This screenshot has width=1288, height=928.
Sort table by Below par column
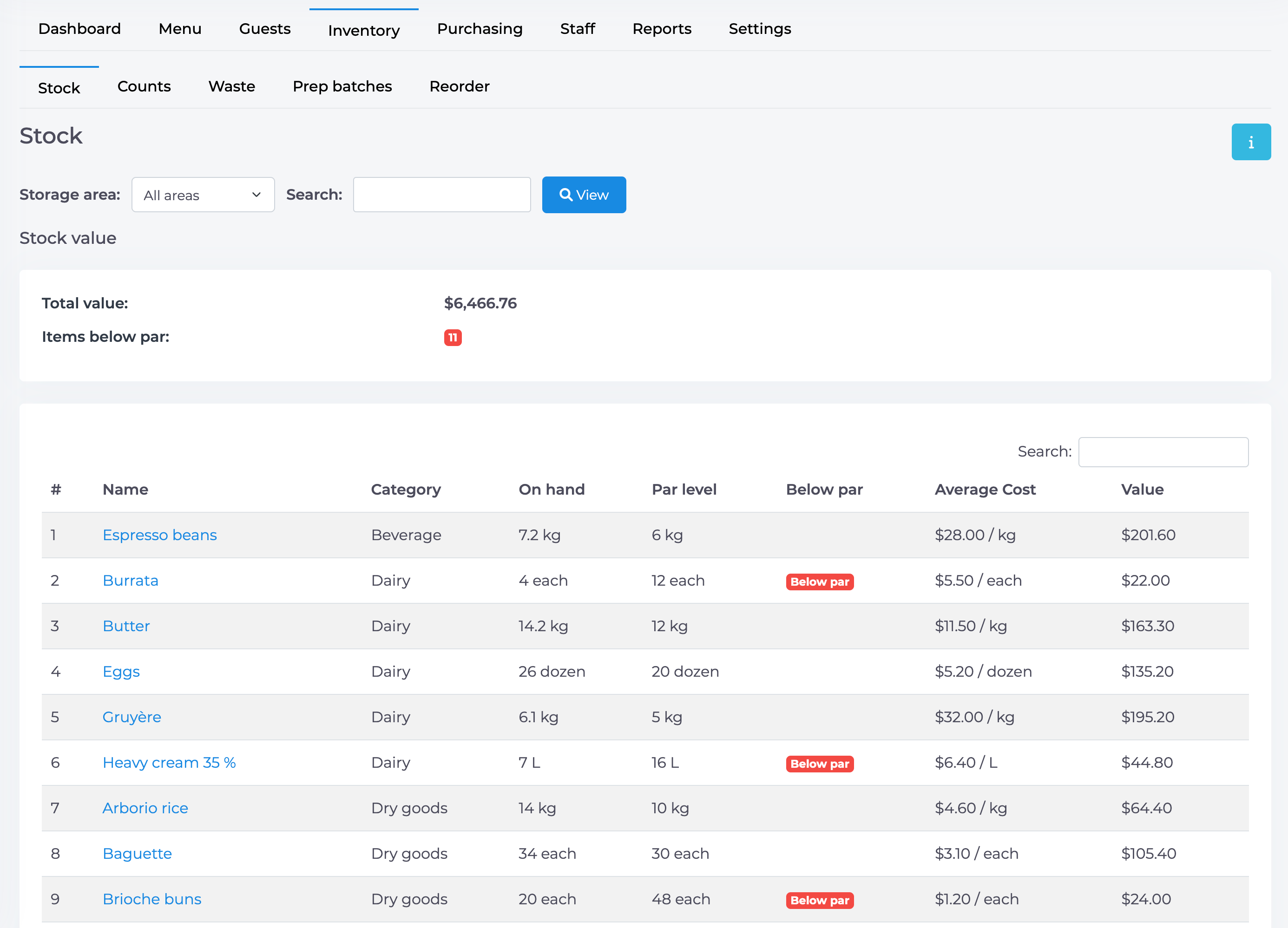pos(824,489)
